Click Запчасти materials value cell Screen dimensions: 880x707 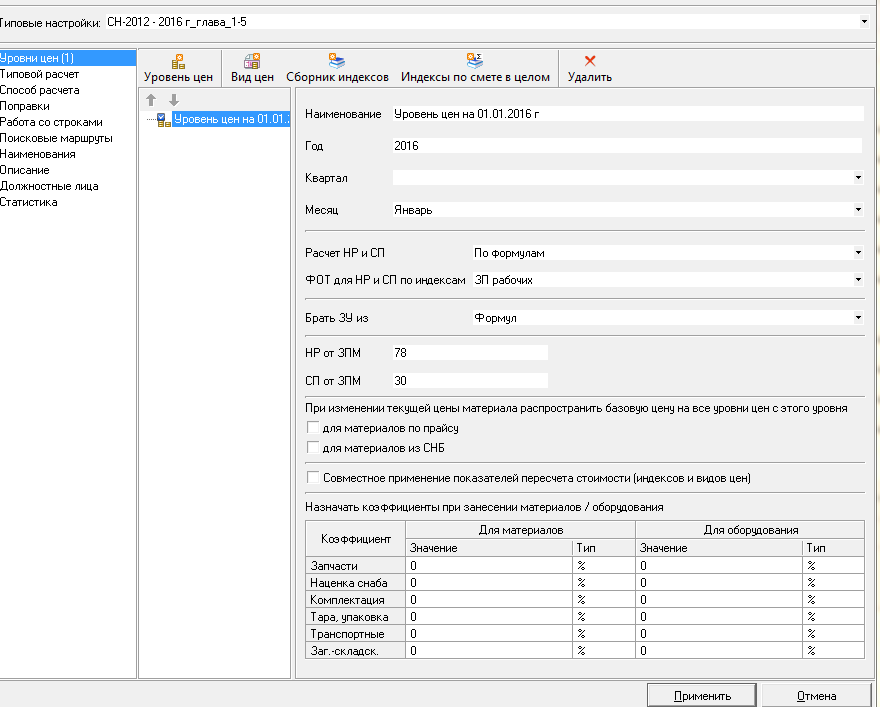pyautogui.click(x=489, y=566)
